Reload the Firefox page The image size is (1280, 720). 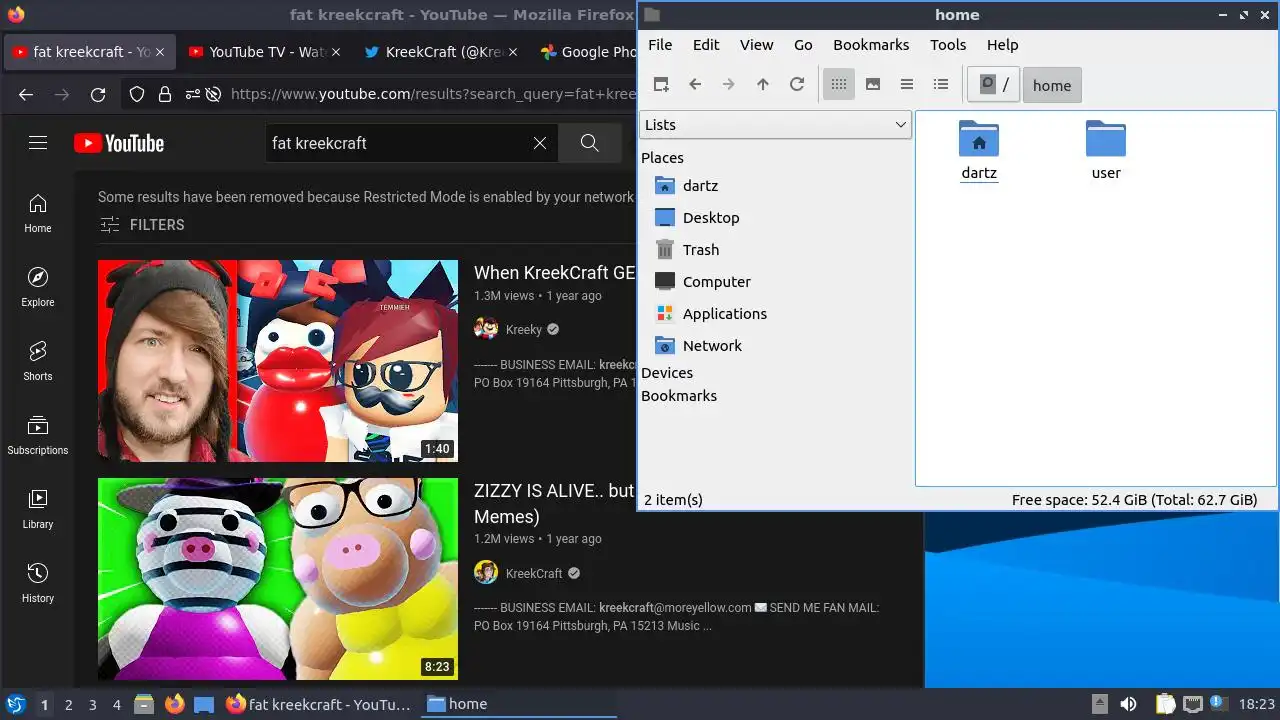coord(98,95)
